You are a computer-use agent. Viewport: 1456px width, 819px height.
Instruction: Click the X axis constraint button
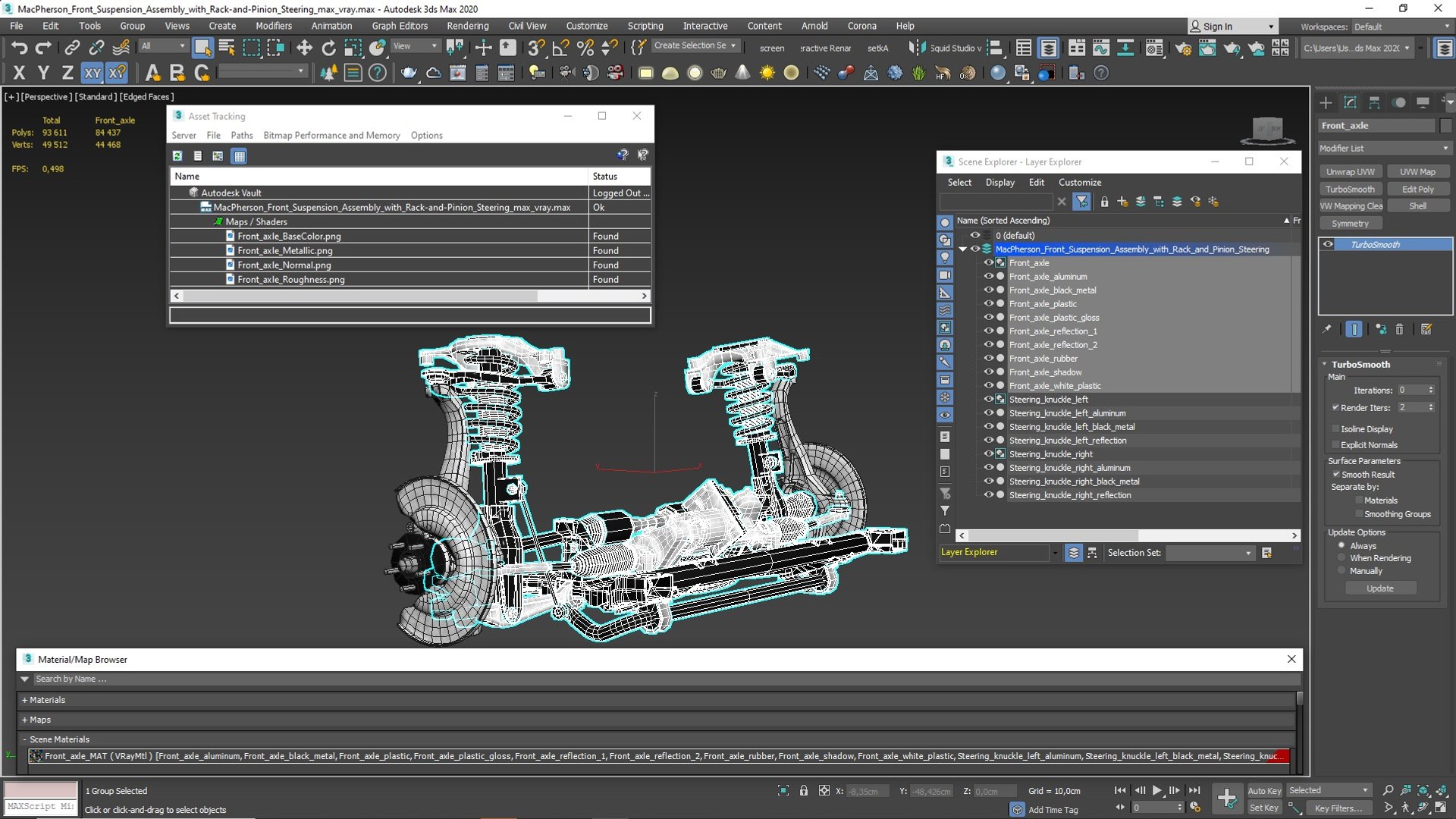click(20, 73)
